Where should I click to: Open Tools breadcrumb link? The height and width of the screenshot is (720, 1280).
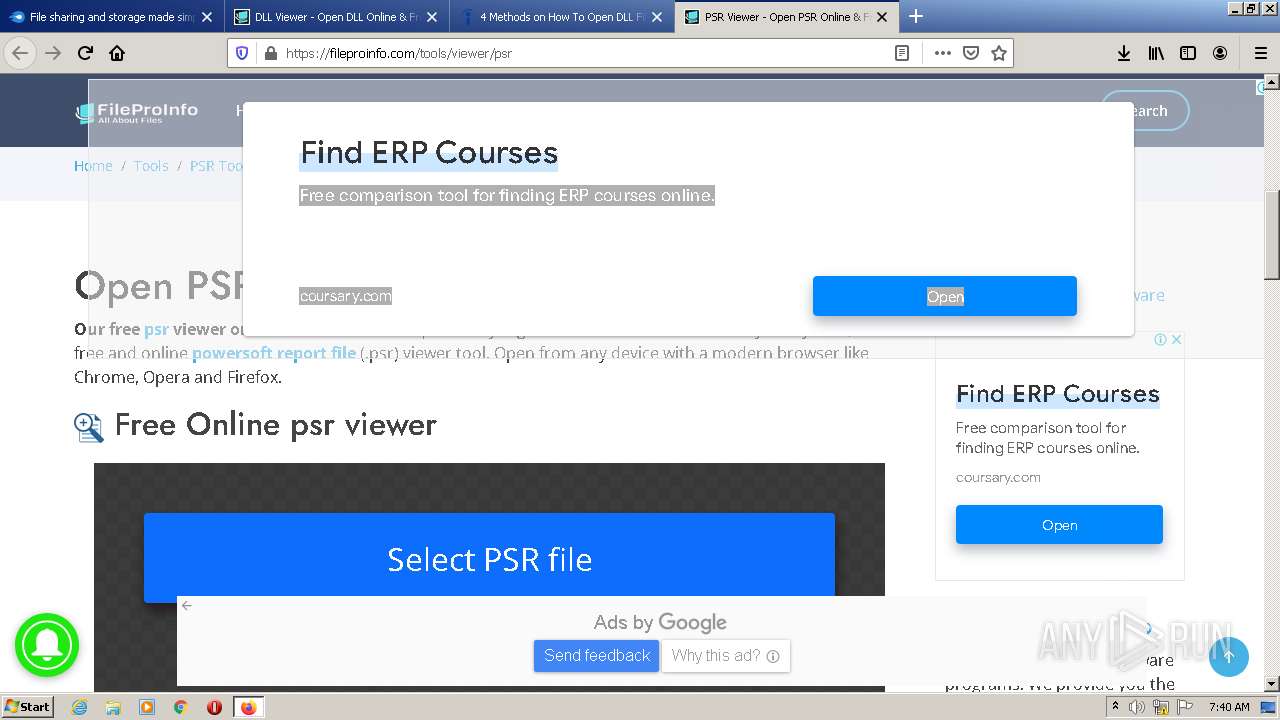point(151,166)
